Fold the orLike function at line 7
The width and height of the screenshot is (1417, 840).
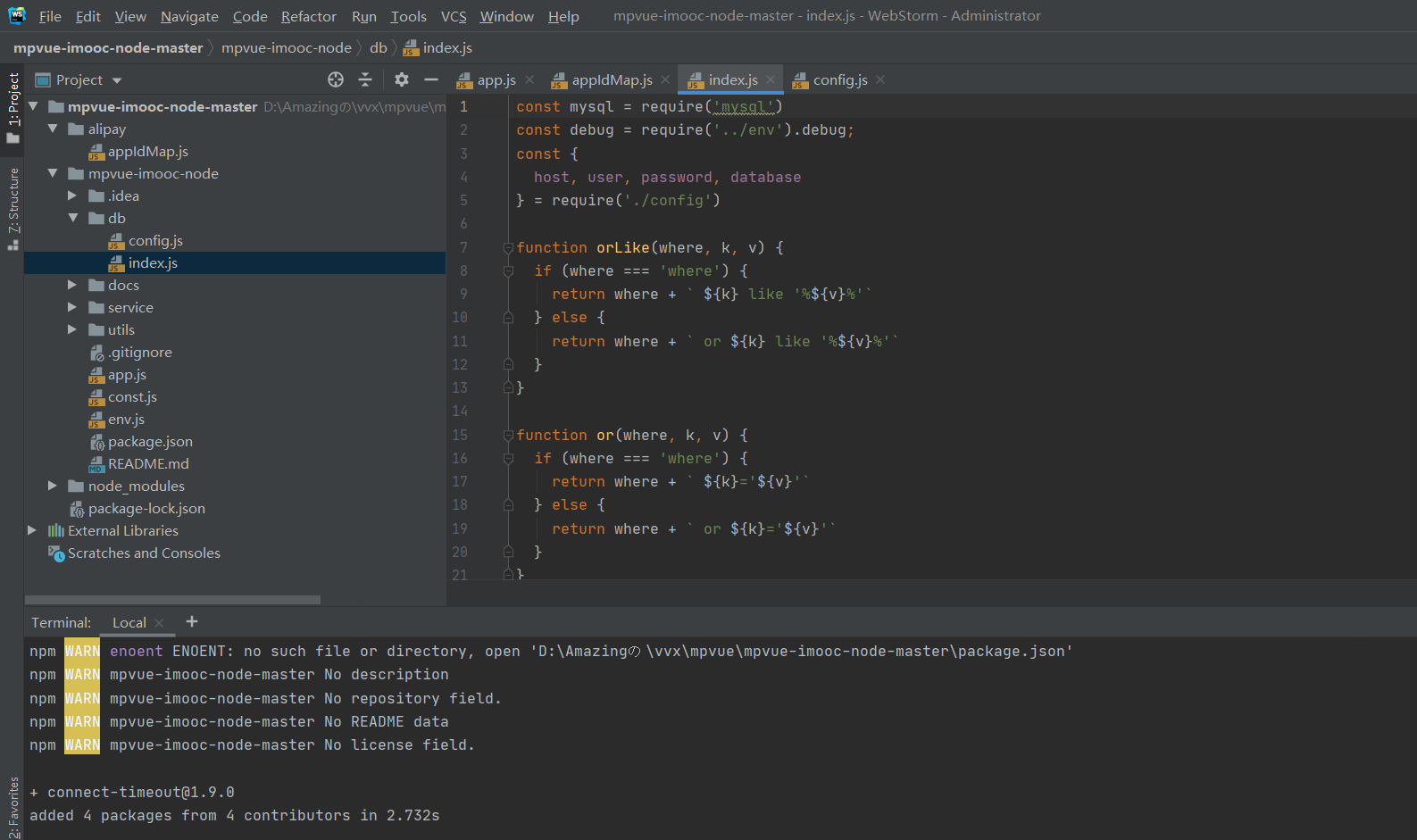[508, 247]
